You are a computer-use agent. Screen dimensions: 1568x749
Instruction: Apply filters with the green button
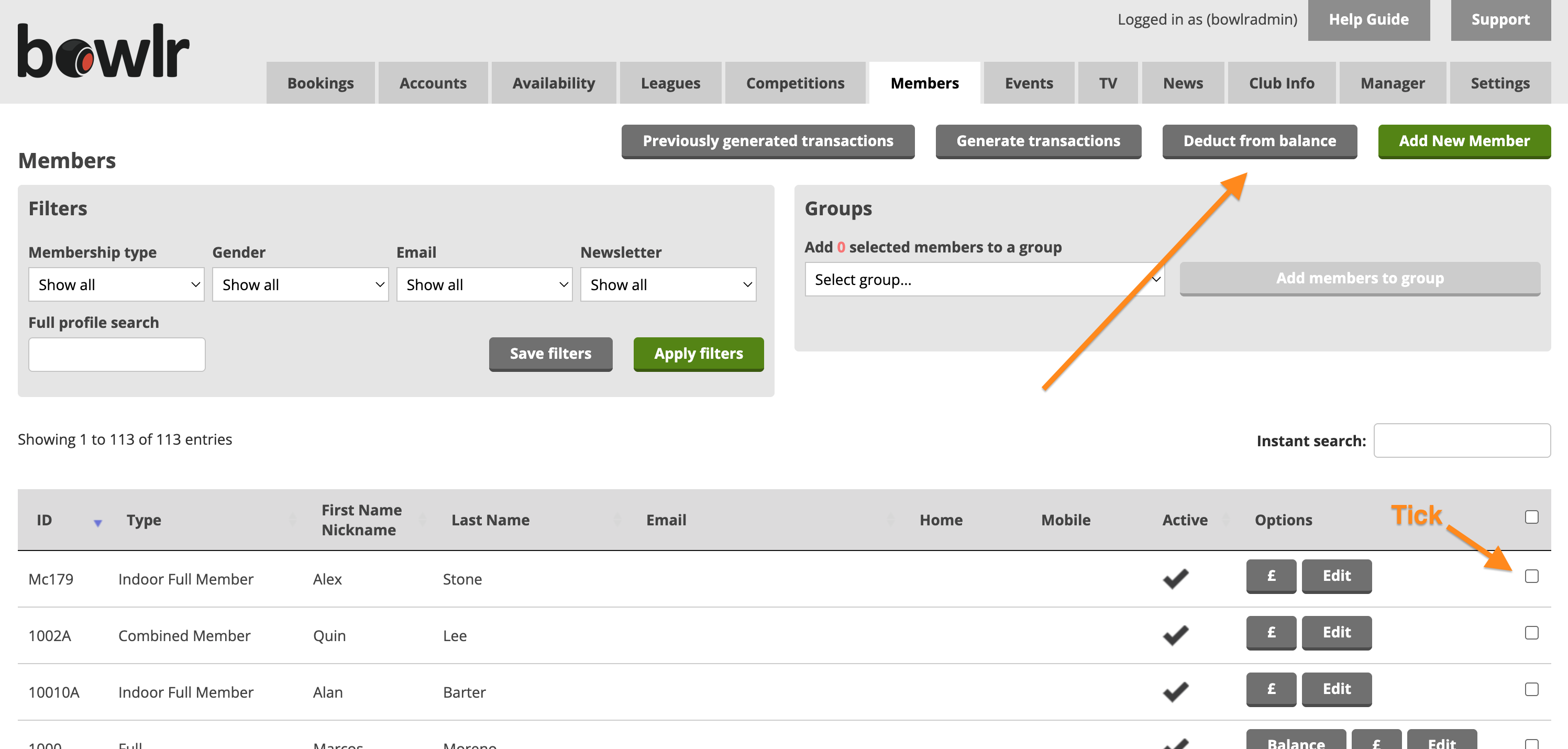point(698,354)
